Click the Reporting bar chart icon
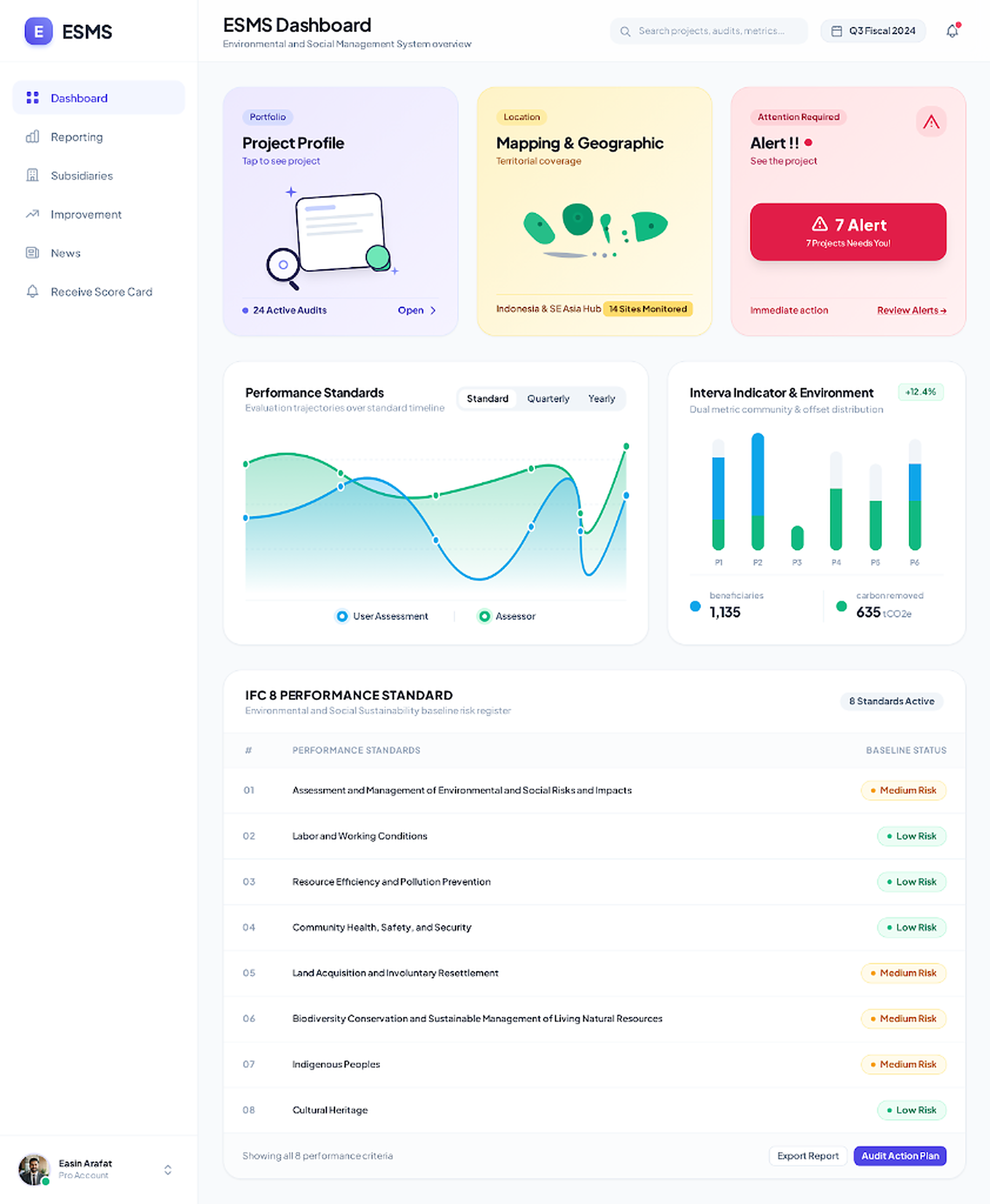The image size is (990, 1204). click(32, 136)
